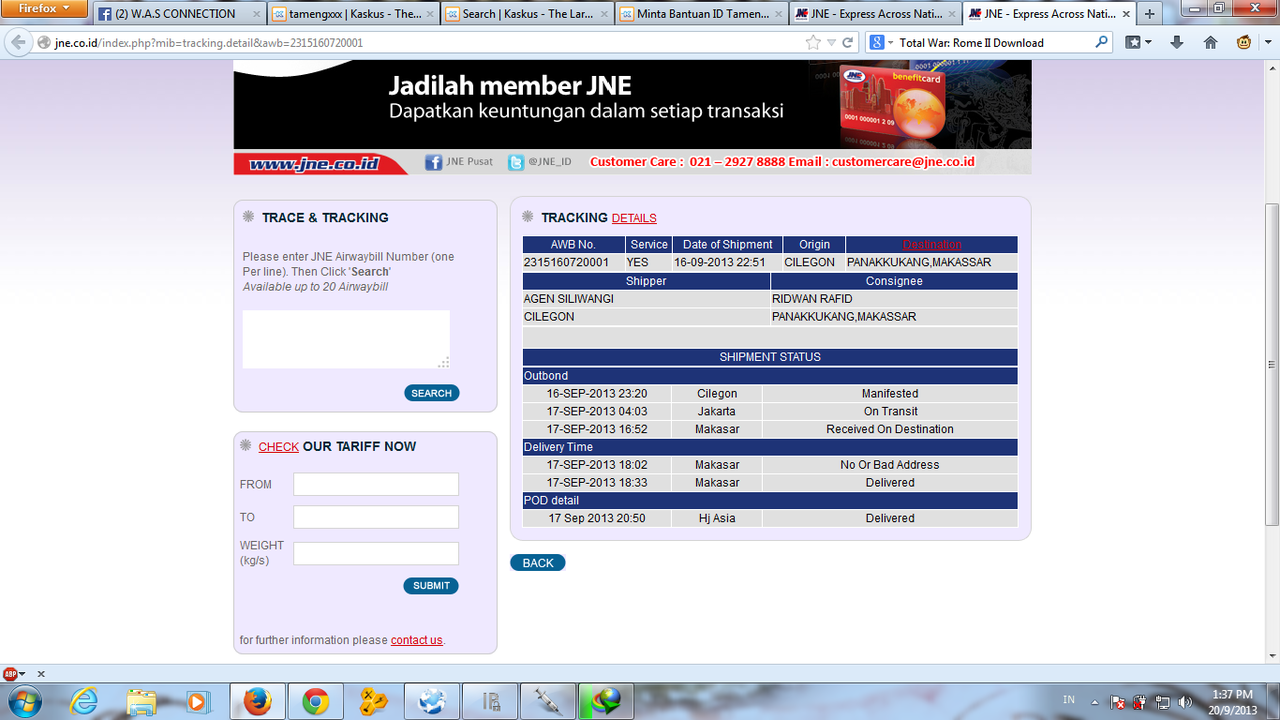Expand the Google search engine dropdown

pos(881,43)
